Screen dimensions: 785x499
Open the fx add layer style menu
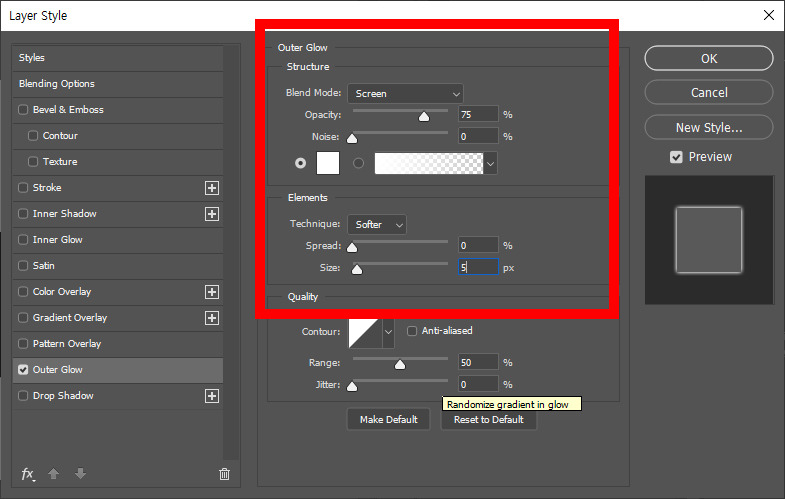click(x=28, y=473)
